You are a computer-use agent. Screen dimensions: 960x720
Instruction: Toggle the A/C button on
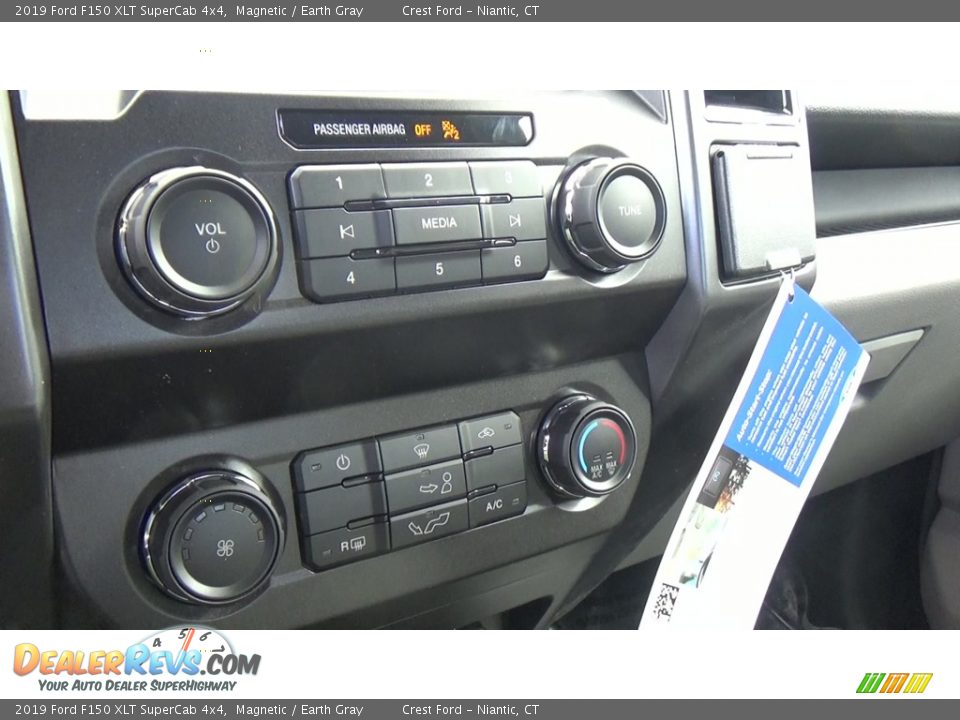tap(494, 504)
